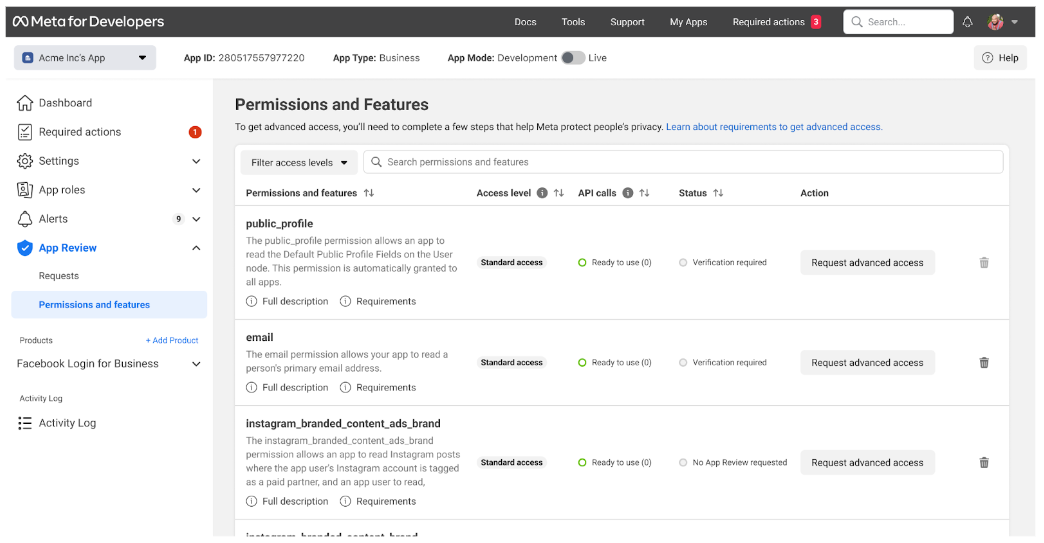Delete the public_profile permission with trash icon

click(984, 263)
